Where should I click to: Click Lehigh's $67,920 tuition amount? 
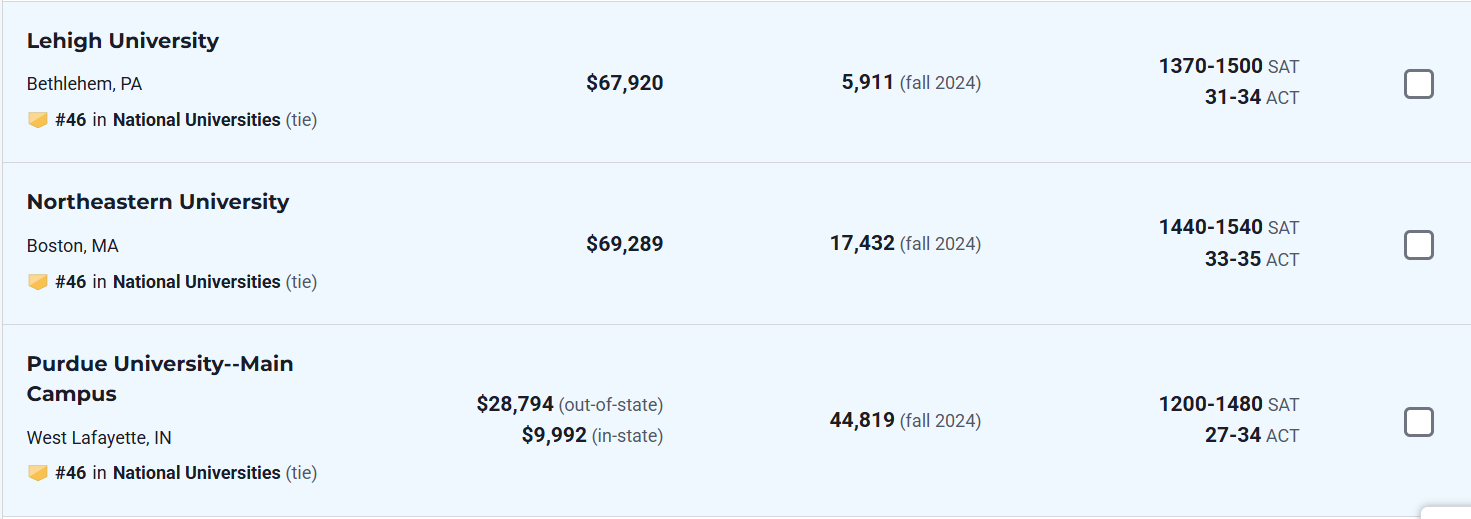point(624,83)
